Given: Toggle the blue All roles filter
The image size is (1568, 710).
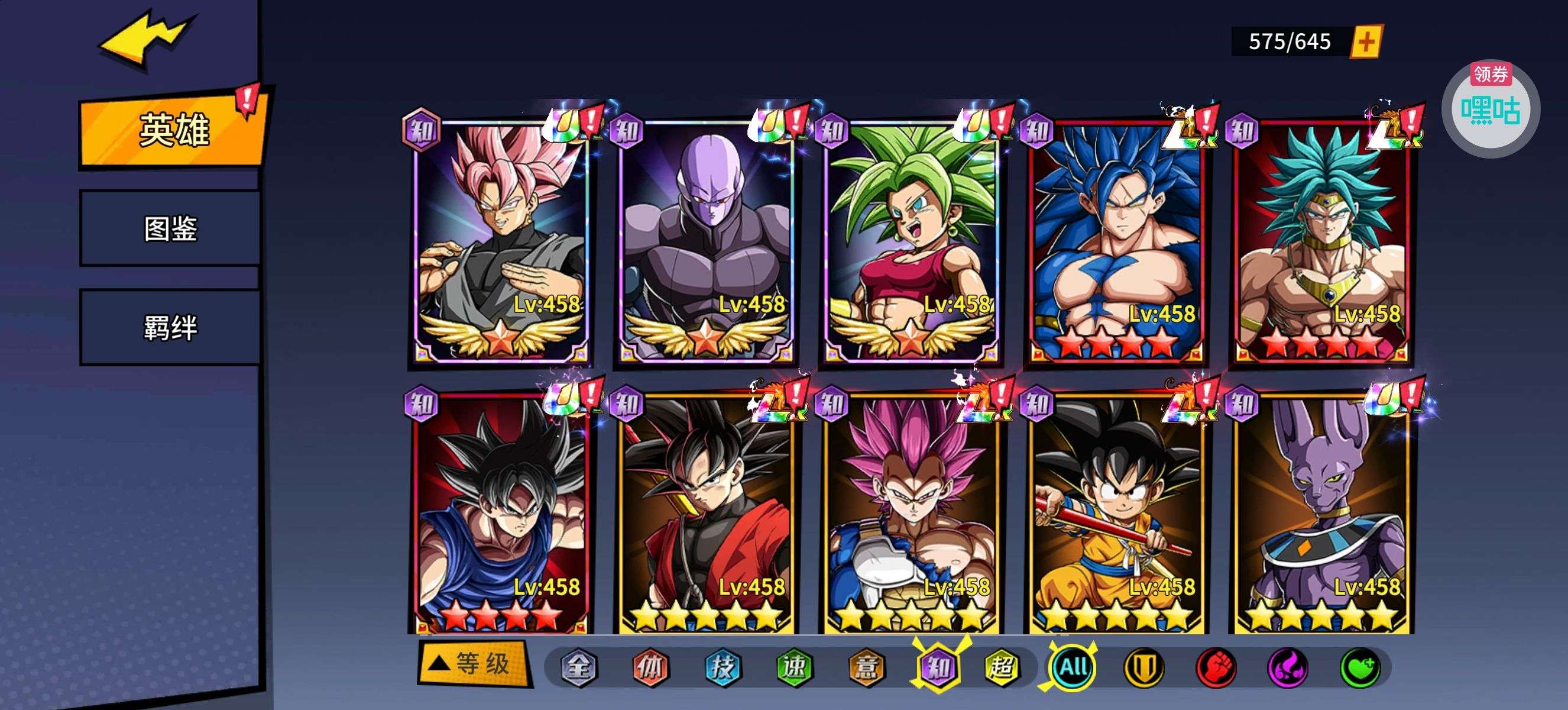Looking at the screenshot, I should (1073, 667).
